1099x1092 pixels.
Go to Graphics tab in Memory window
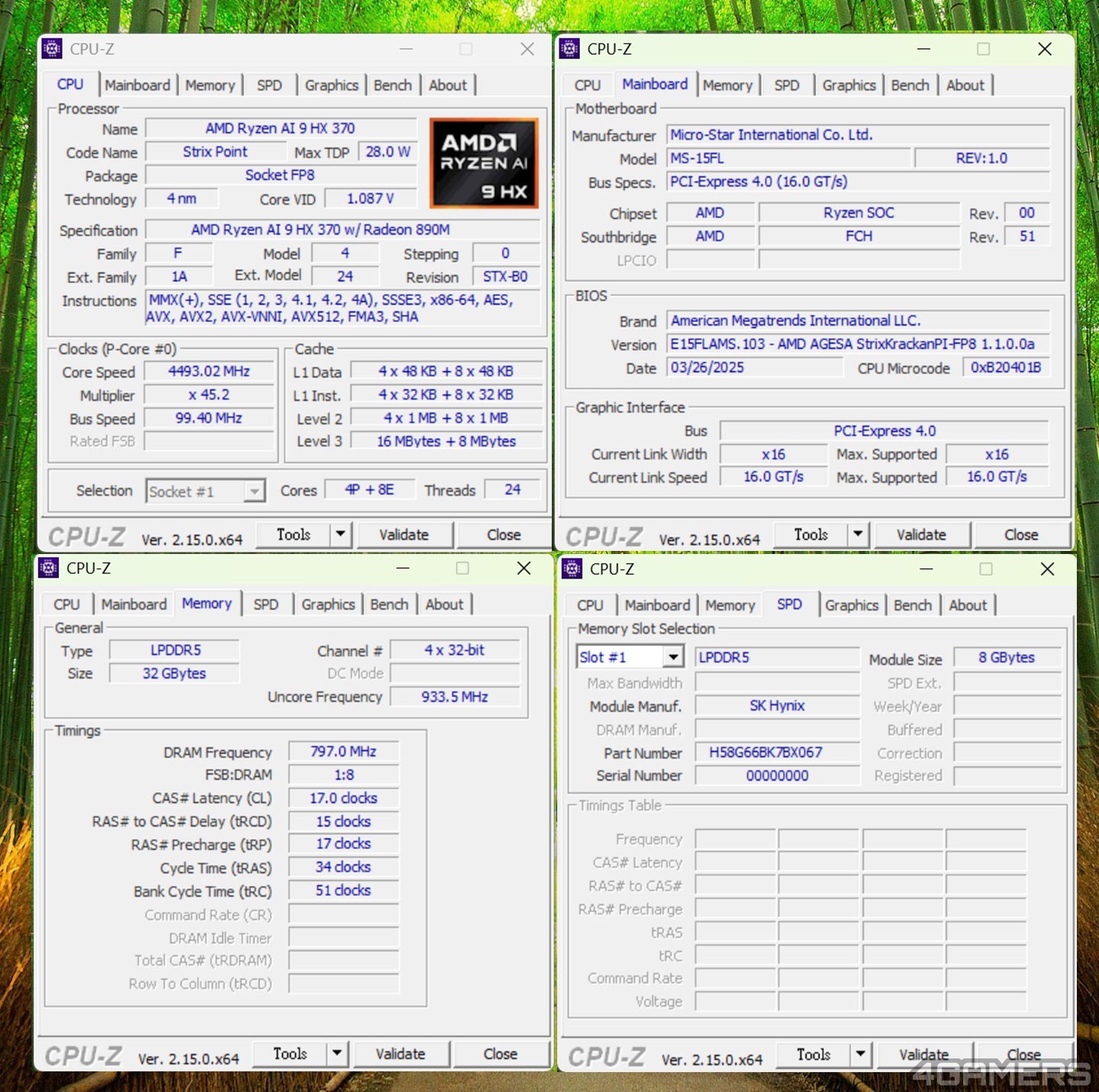pyautogui.click(x=328, y=604)
